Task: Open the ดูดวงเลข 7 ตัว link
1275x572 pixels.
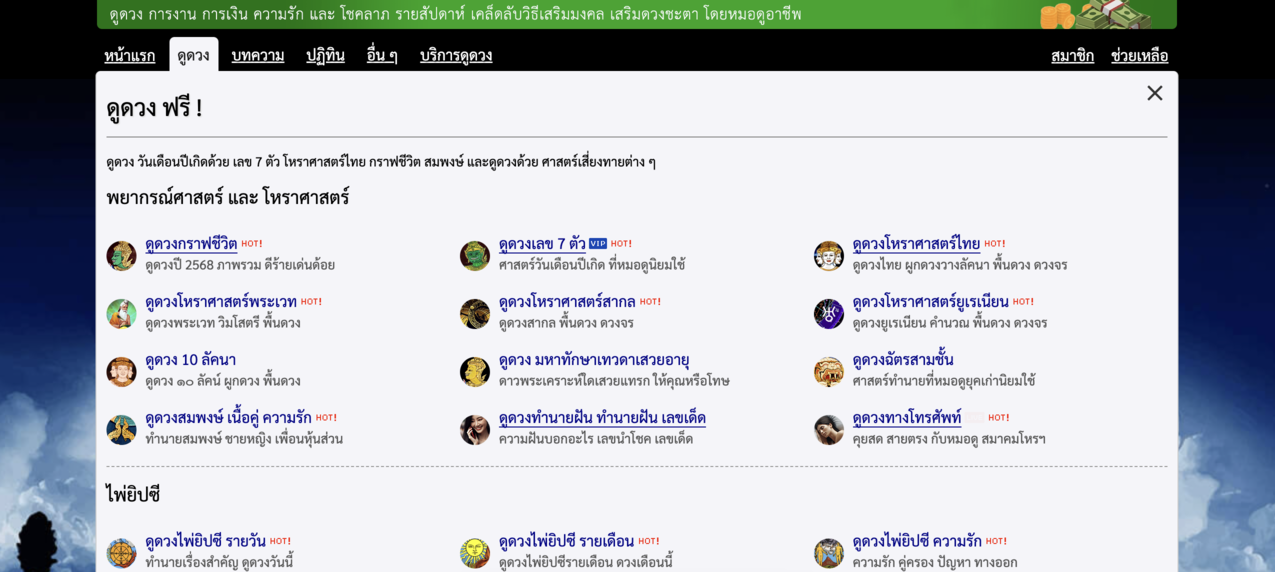Action: click(542, 243)
